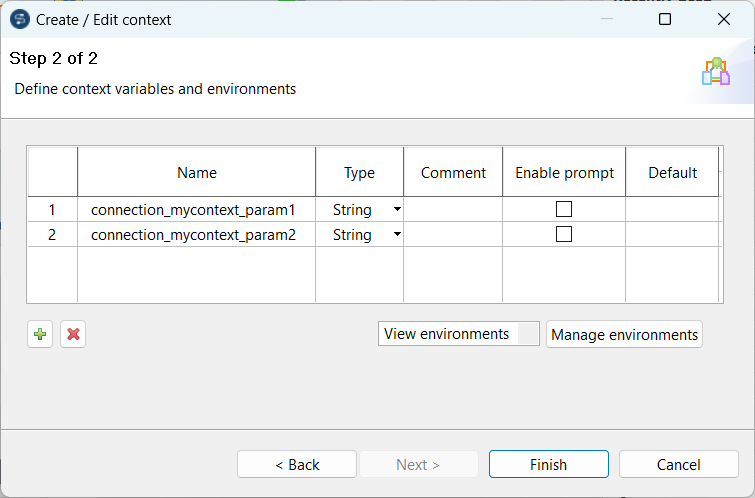Maximize the Create / Edit context window
Screen dimensions: 755x498
pos(665,19)
